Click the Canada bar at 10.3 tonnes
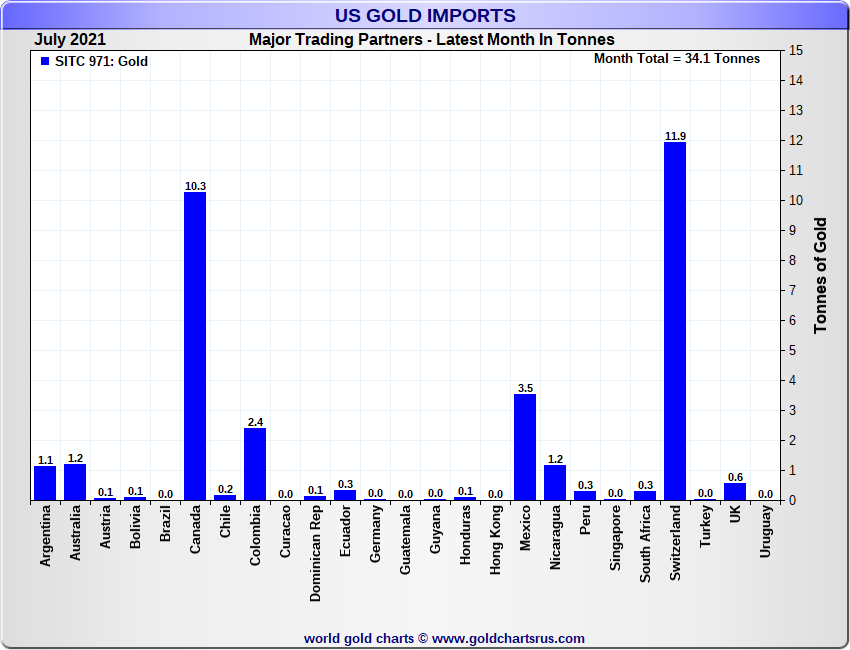850x650 pixels. click(x=195, y=345)
